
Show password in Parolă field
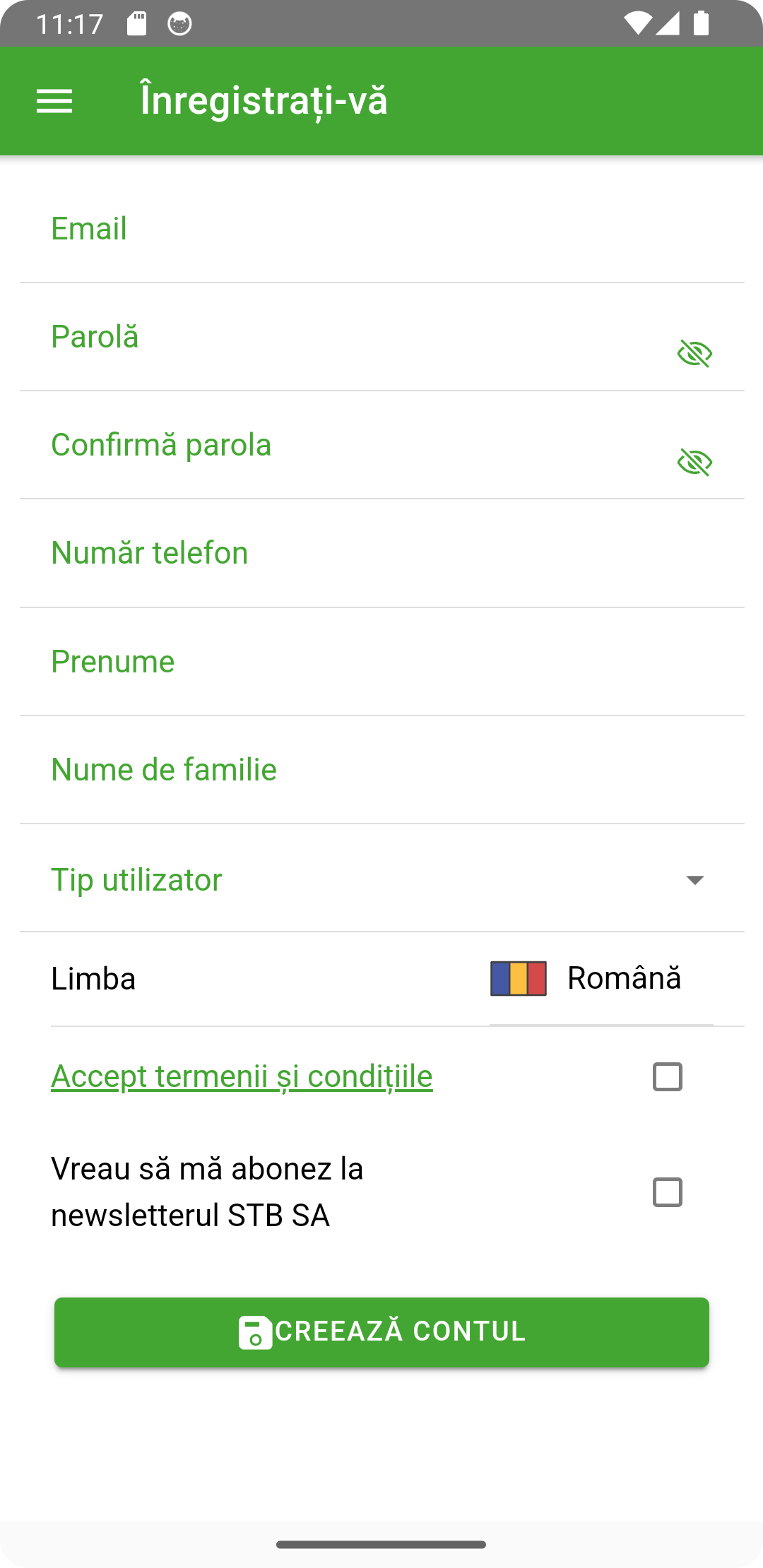(694, 353)
